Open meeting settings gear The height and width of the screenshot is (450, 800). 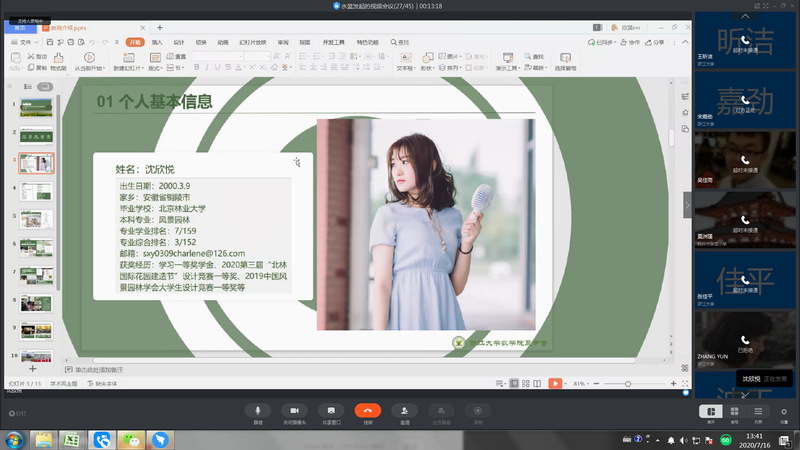click(x=784, y=412)
